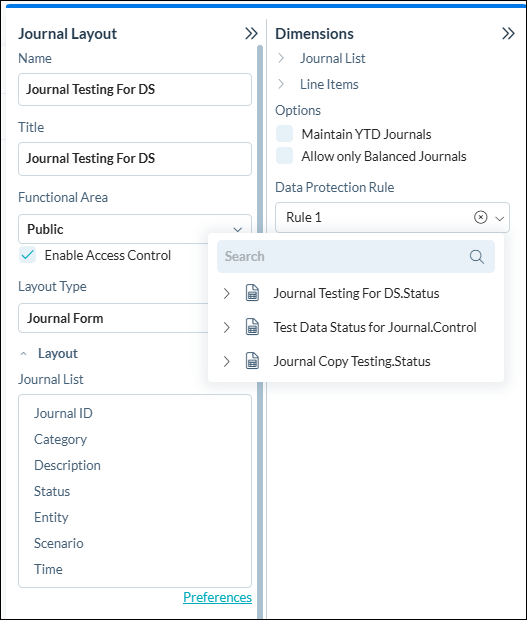
Task: Collapse the Journal Layout panel with double-chevron icon
Action: [x=251, y=34]
